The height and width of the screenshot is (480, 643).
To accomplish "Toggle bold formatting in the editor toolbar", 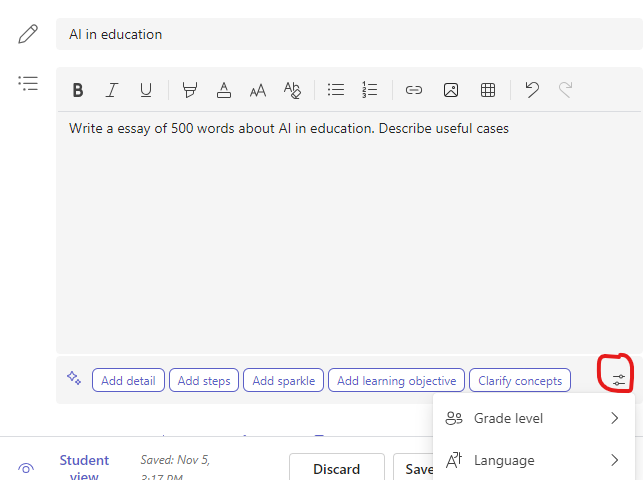I will [78, 90].
